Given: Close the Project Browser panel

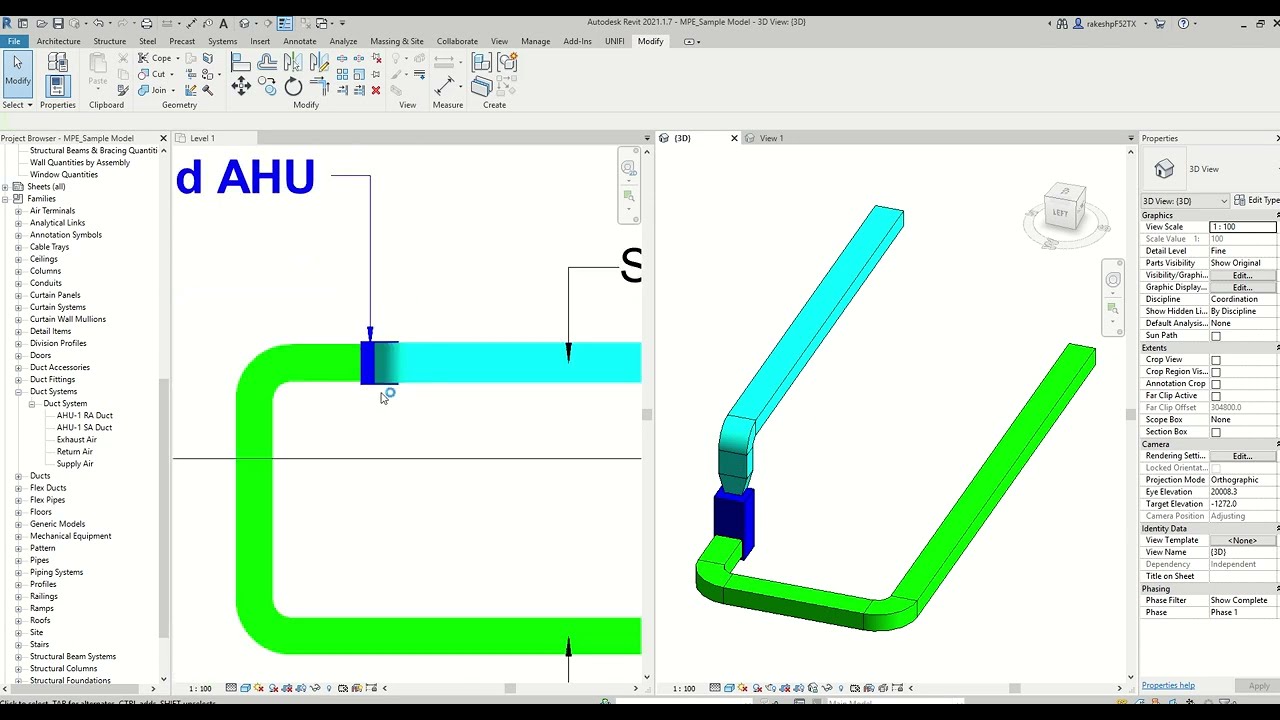Looking at the screenshot, I should 163,138.
